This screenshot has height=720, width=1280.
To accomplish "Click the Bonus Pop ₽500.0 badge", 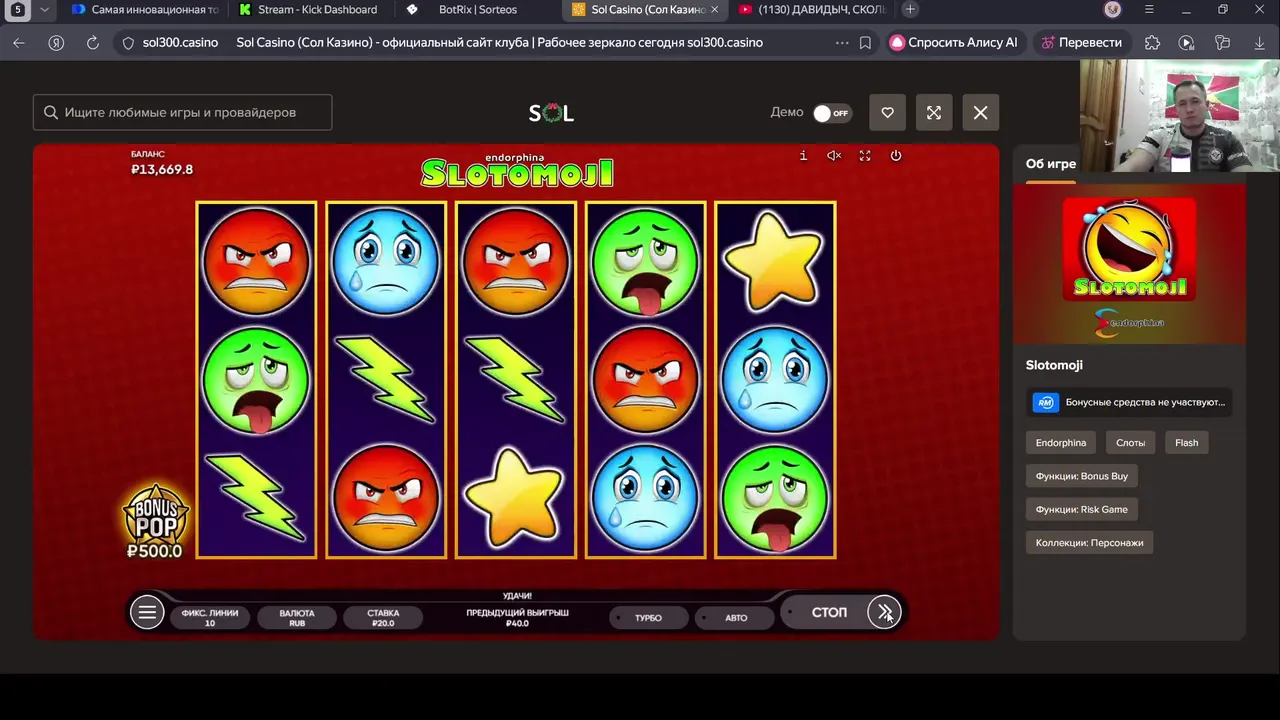I will (155, 521).
